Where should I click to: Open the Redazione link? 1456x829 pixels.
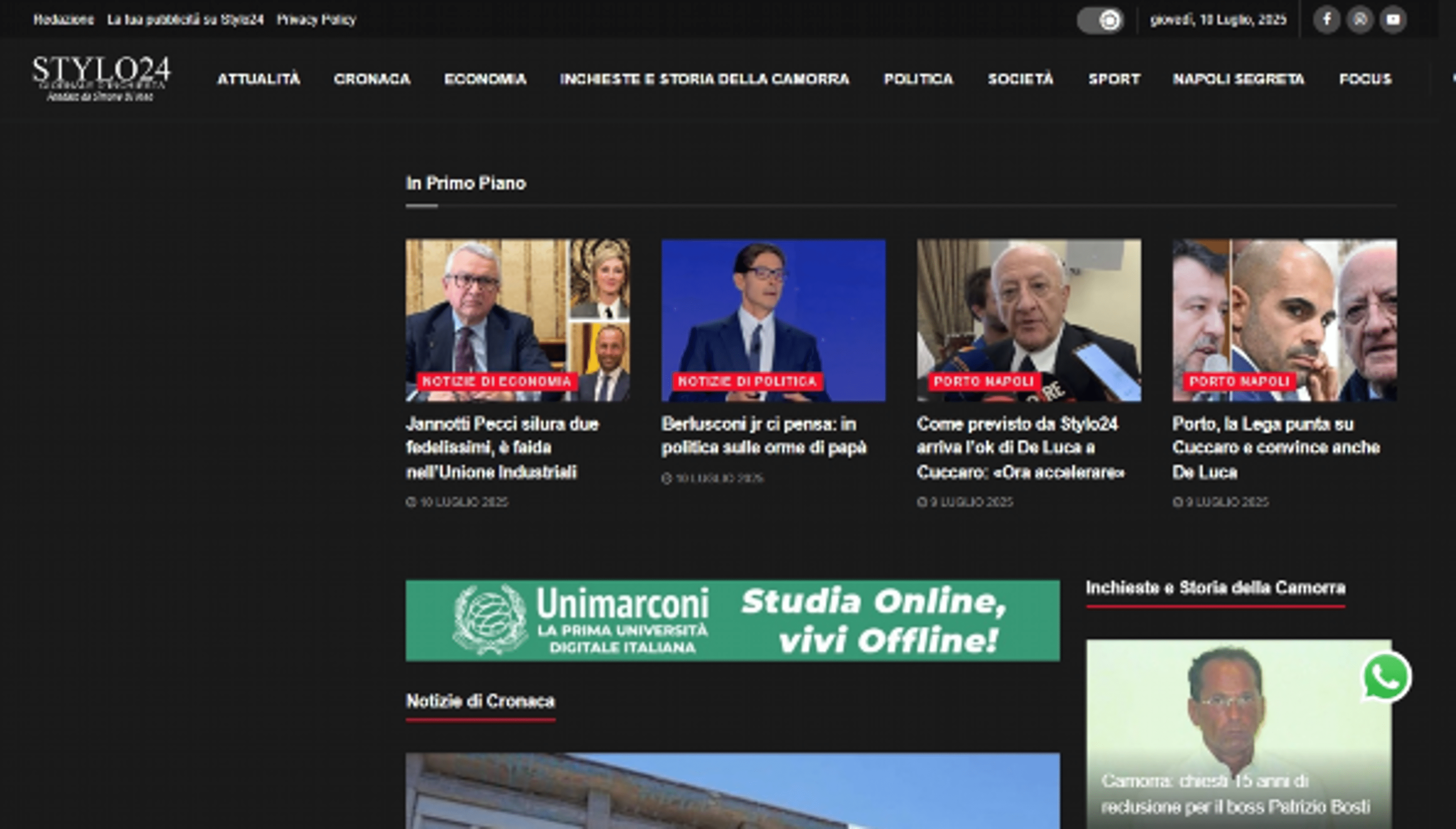(x=63, y=20)
